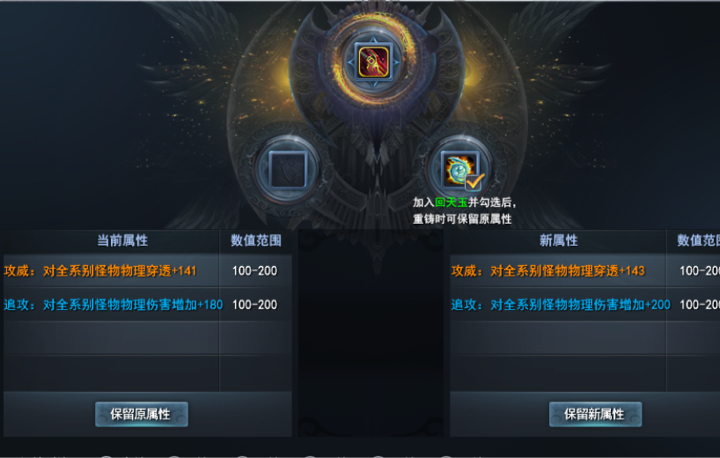The width and height of the screenshot is (720, 458).
Task: Open the green 回天玉 item link
Action: pos(451,202)
